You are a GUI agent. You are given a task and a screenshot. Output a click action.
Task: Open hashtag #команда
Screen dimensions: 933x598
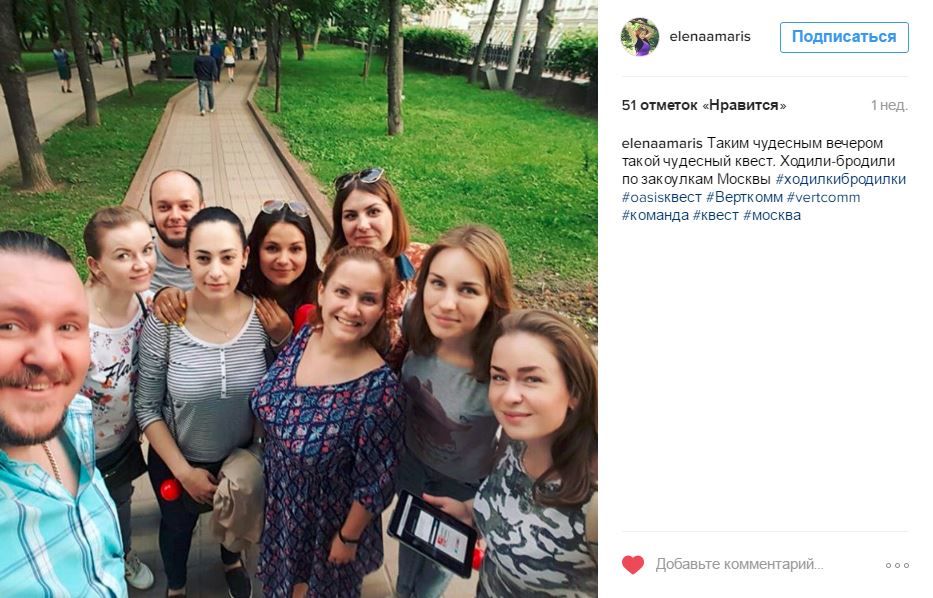(655, 215)
